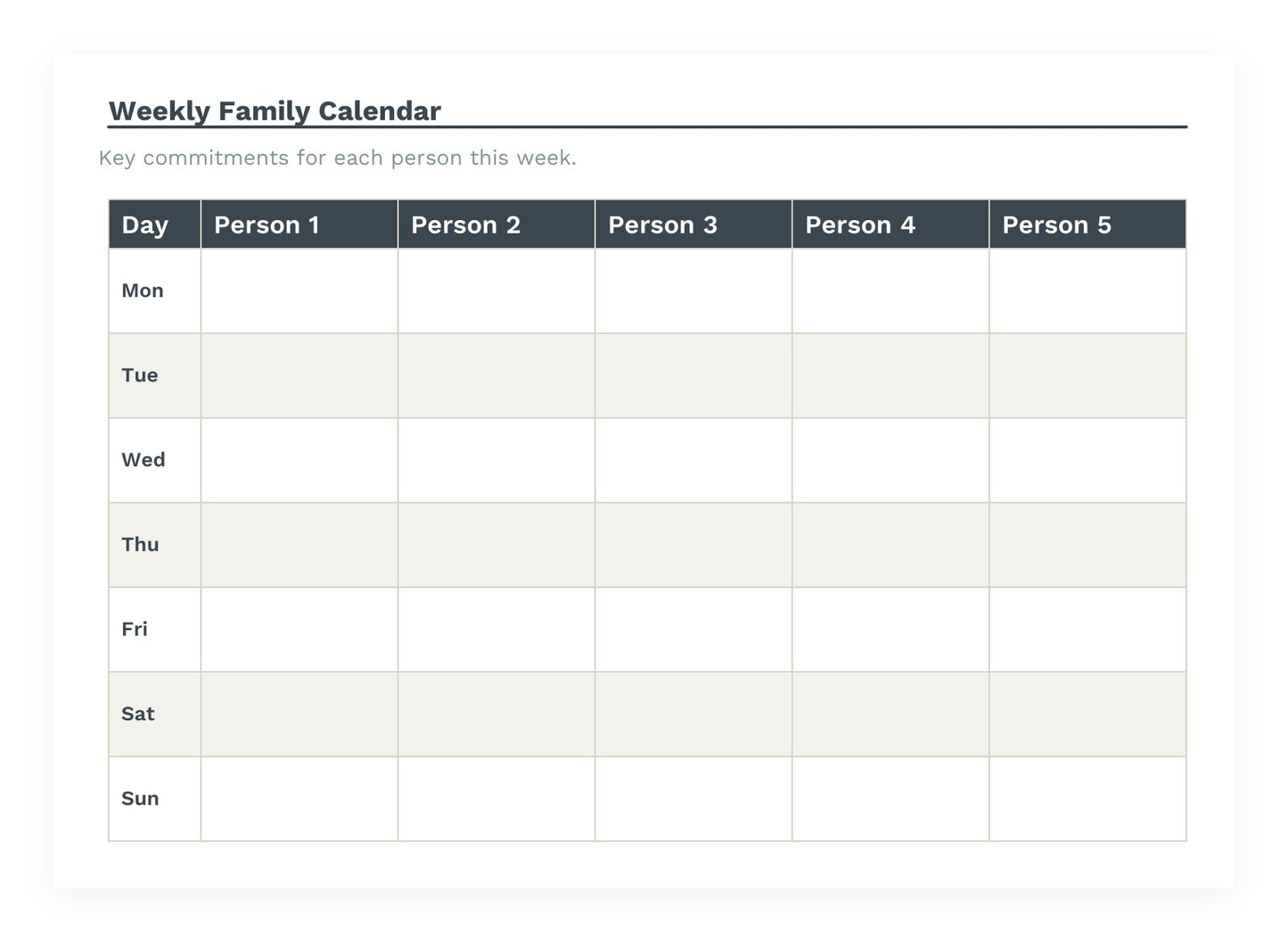Click the Weekly Family Calendar title
Viewport: 1288px width, 942px height.
click(x=275, y=111)
